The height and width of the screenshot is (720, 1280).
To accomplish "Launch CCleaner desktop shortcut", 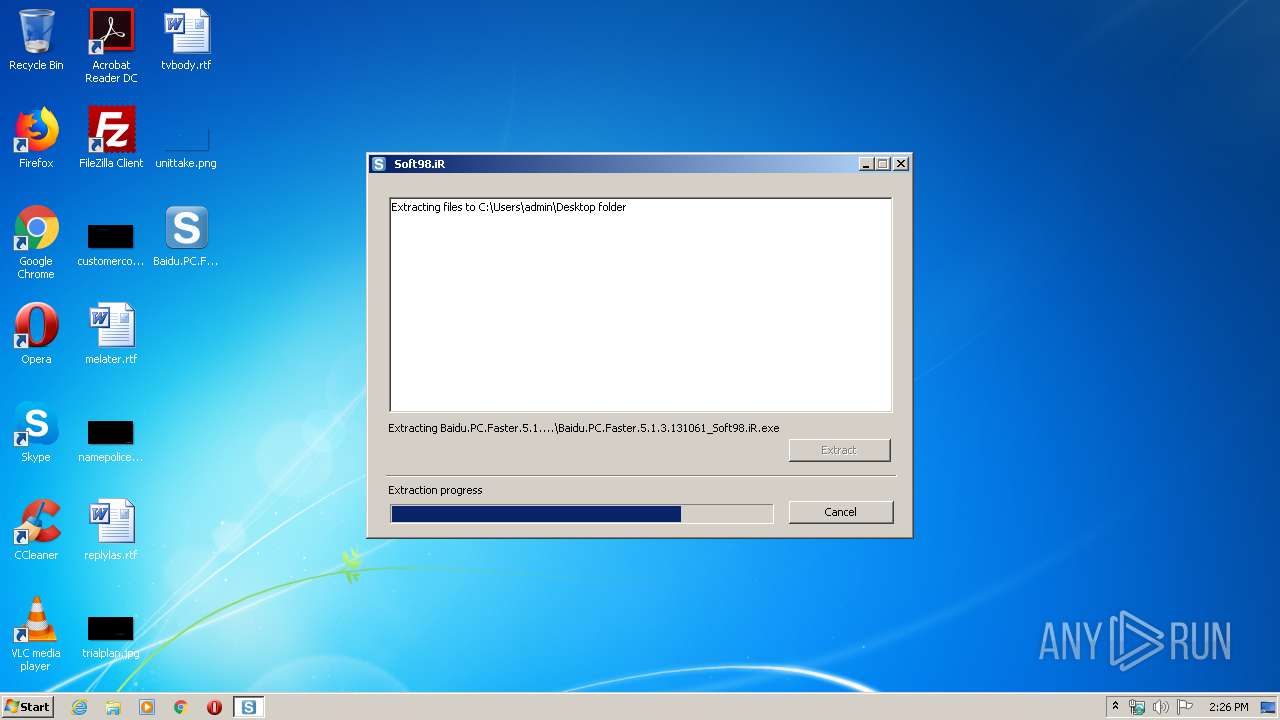I will 36,530.
